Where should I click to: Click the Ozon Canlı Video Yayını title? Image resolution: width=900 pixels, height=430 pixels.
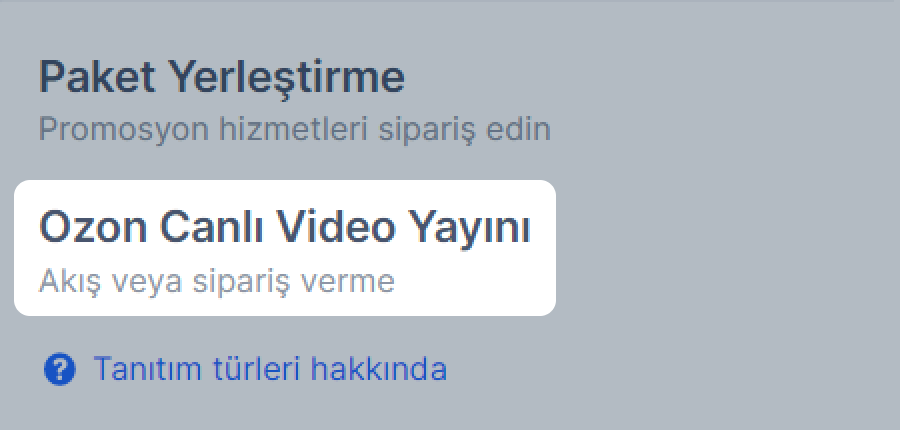click(285, 228)
